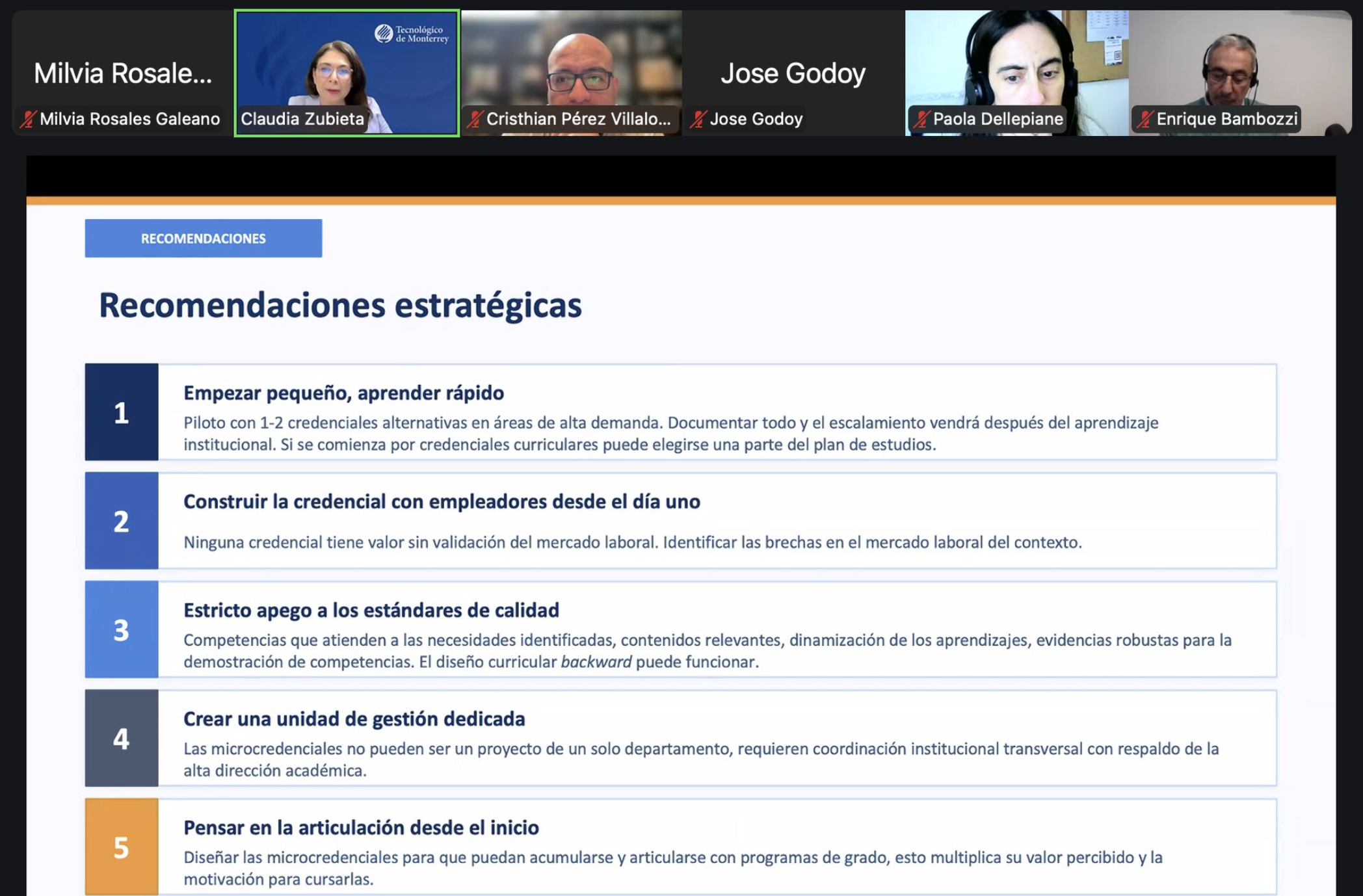Click the large 'Milvia Rosale...' name text

click(123, 73)
